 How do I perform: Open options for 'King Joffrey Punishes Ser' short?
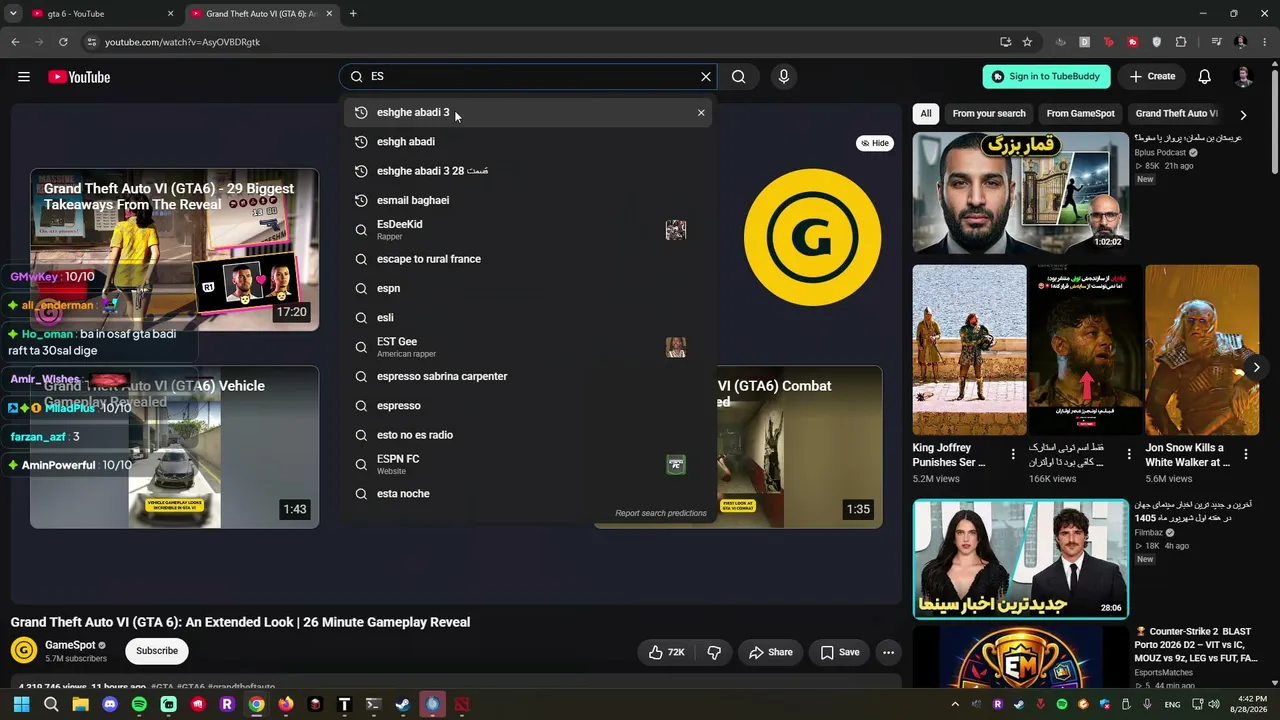[x=1013, y=455]
